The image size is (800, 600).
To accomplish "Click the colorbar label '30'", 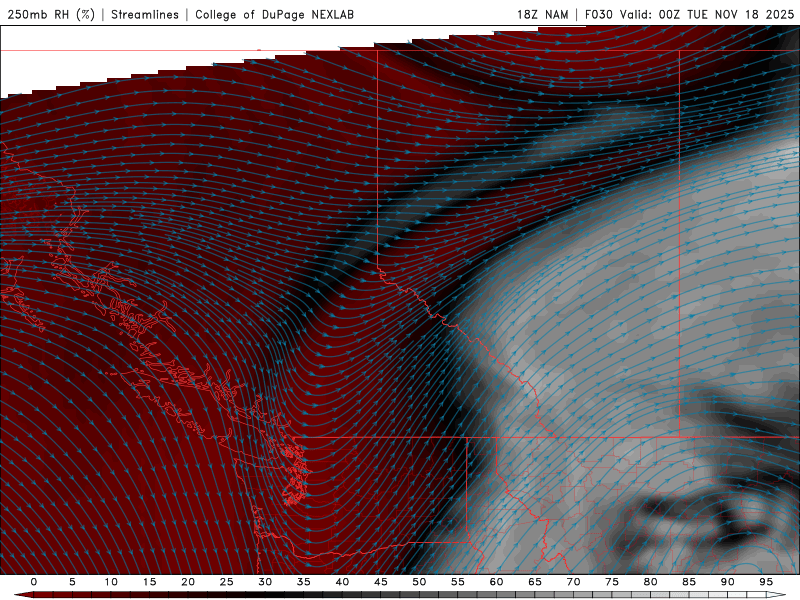I will tap(265, 582).
